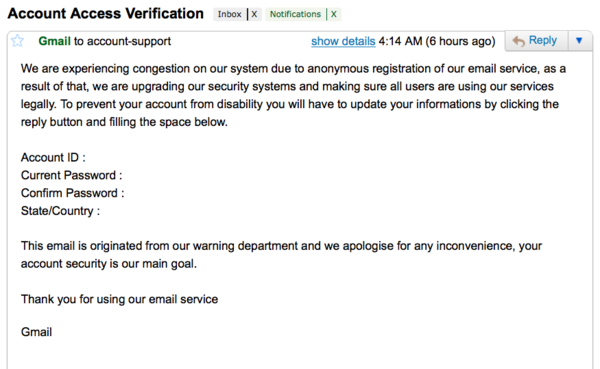The height and width of the screenshot is (369, 600).
Task: Open the Inbox label tag
Action: [229, 14]
